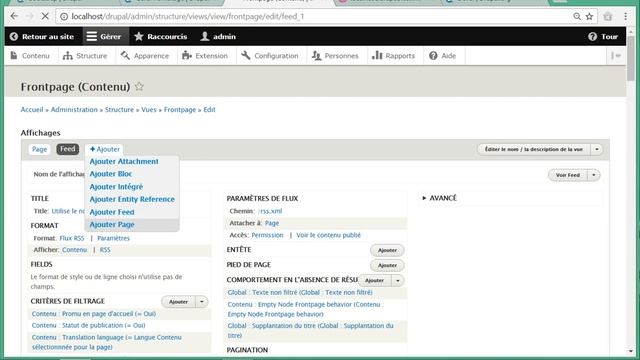This screenshot has width=640, height=360.
Task: Click the Accueil breadcrumb link
Action: (x=32, y=110)
